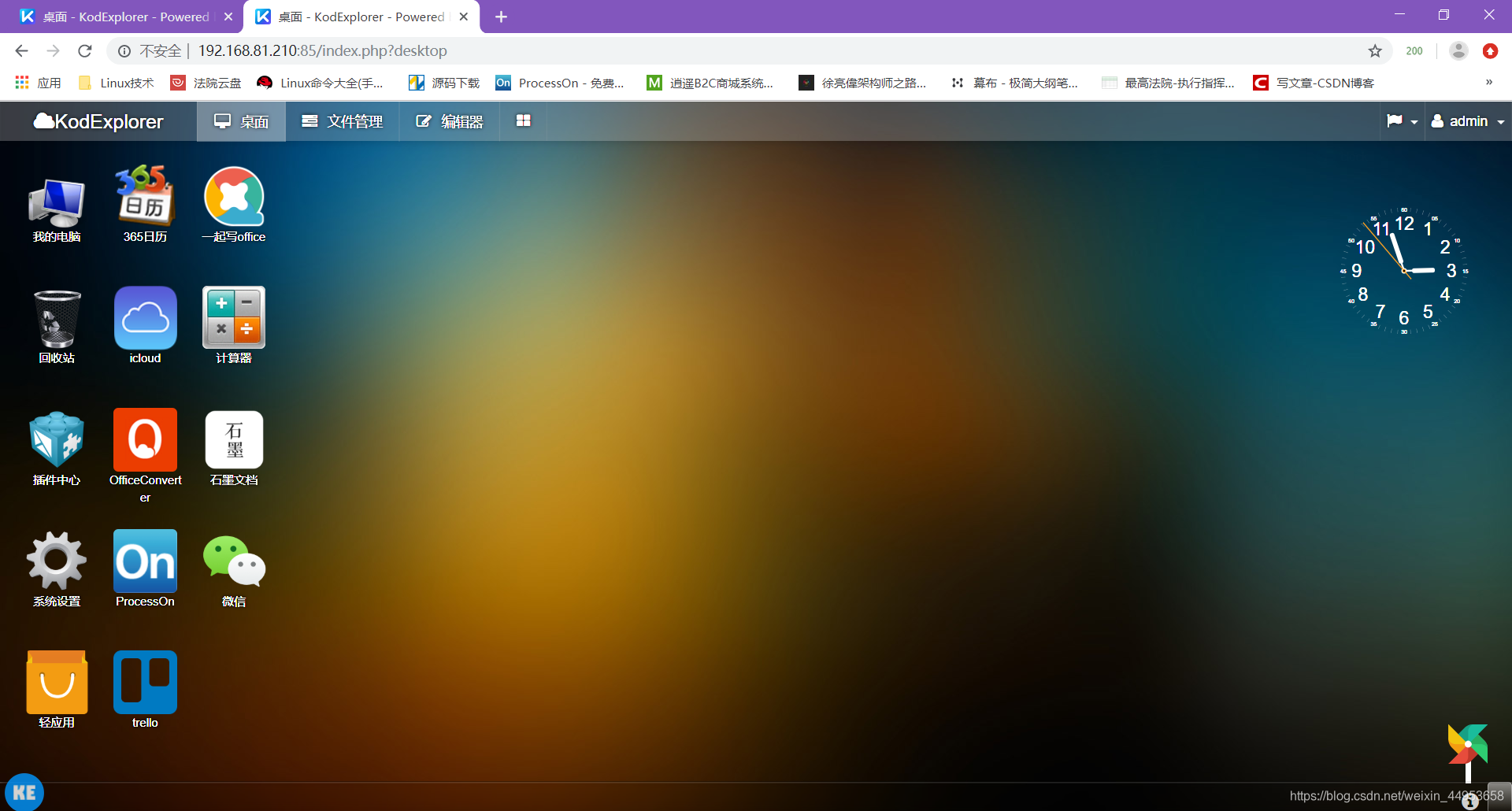Open the Linux技术 bookmark folder
The width and height of the screenshot is (1512, 811).
(117, 83)
